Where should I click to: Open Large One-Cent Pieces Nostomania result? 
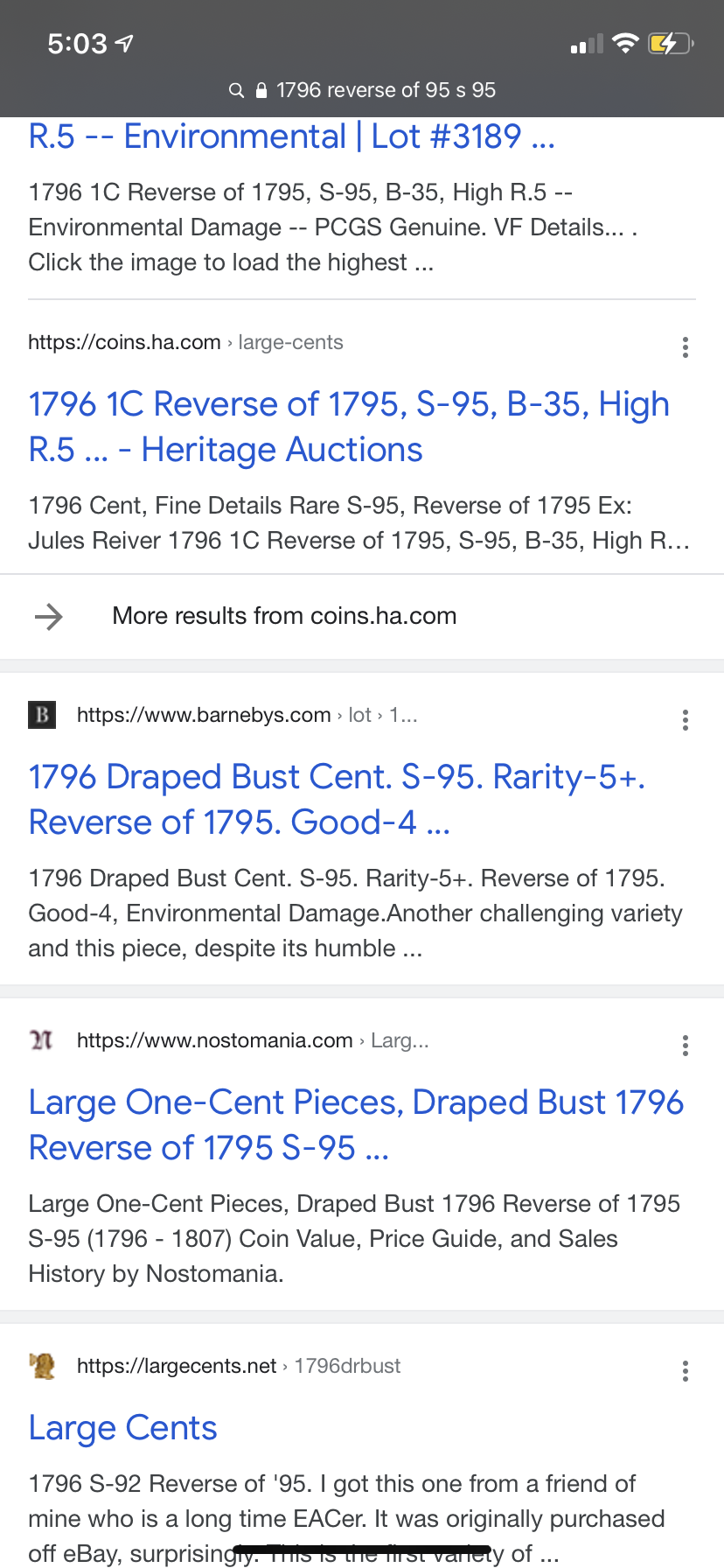pos(356,1125)
